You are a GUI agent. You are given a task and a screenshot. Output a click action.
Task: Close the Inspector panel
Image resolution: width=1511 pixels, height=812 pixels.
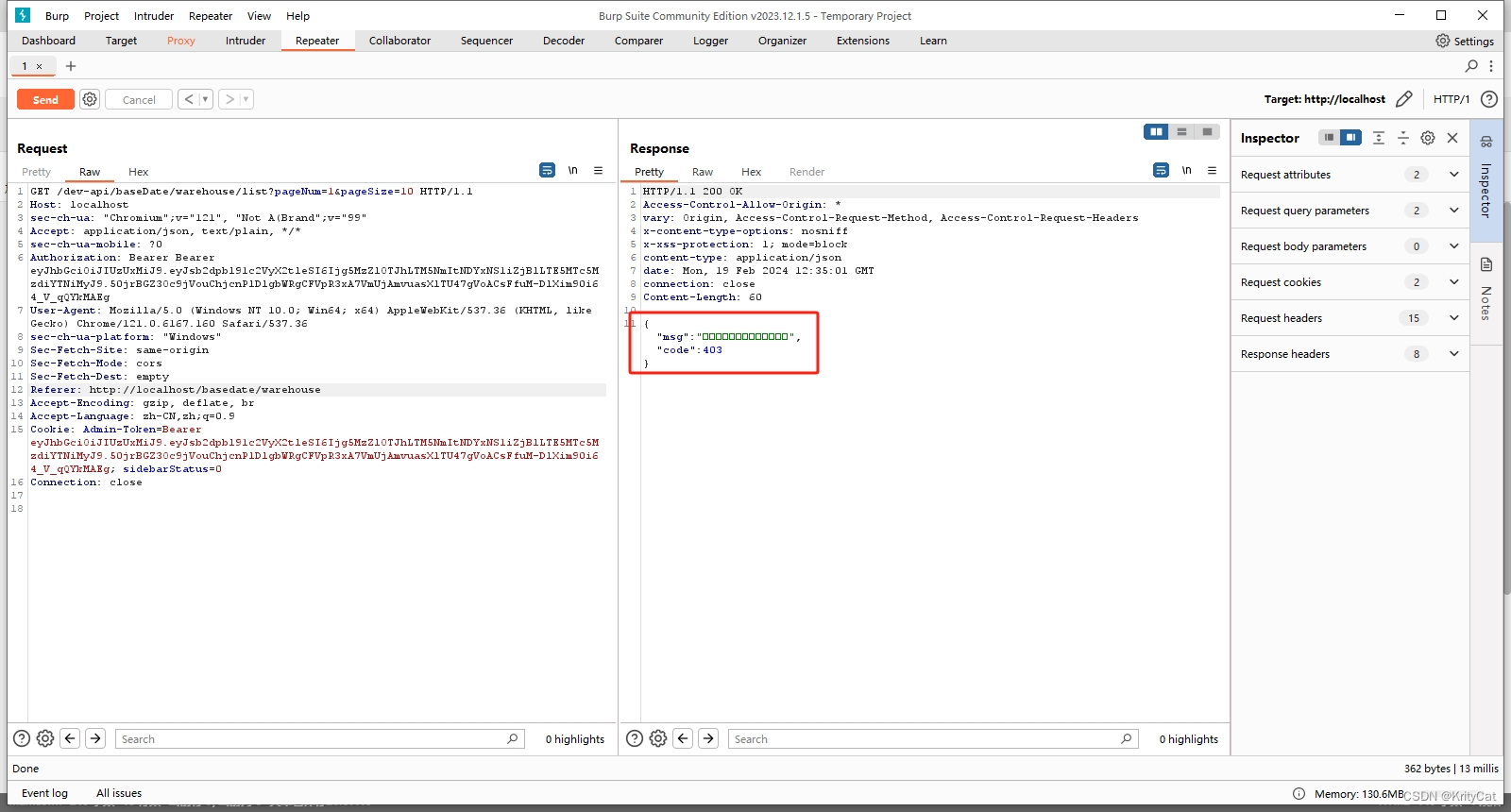pos(1452,138)
